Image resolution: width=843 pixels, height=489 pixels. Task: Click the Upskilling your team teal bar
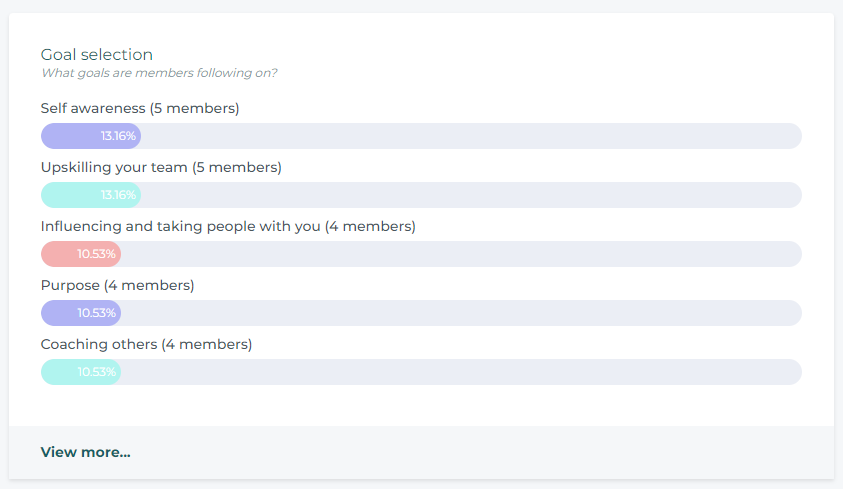[x=91, y=195]
